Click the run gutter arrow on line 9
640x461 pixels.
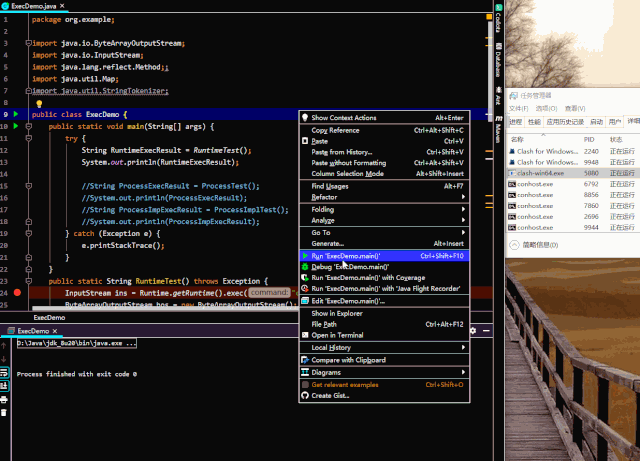tap(16, 114)
